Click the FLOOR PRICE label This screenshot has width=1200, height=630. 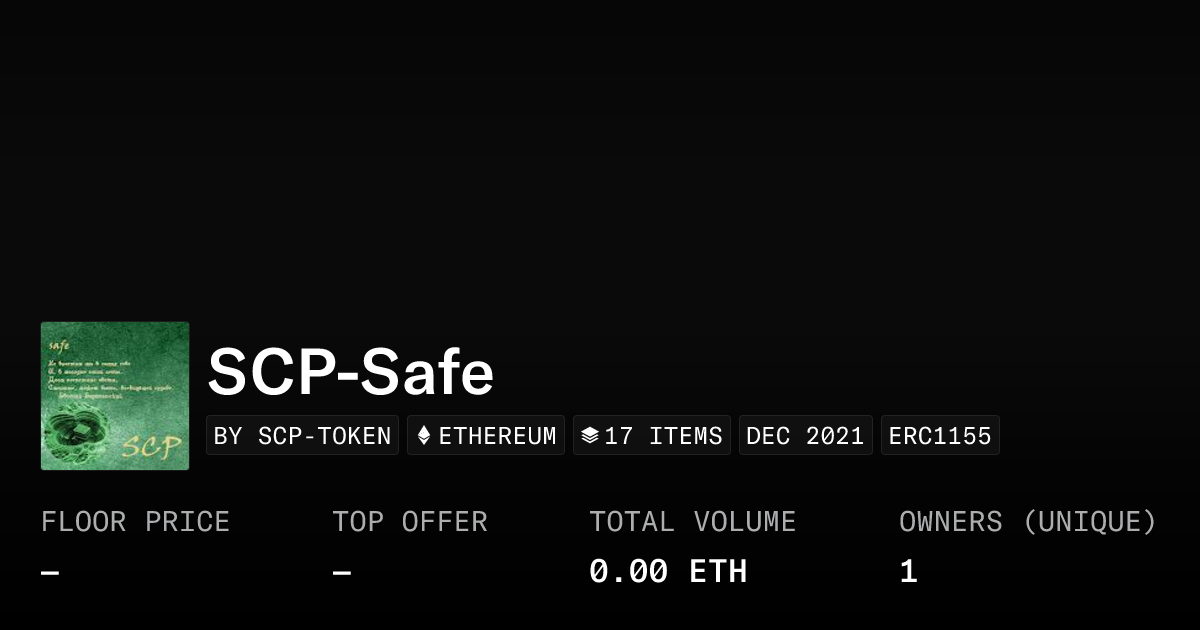[x=135, y=522]
